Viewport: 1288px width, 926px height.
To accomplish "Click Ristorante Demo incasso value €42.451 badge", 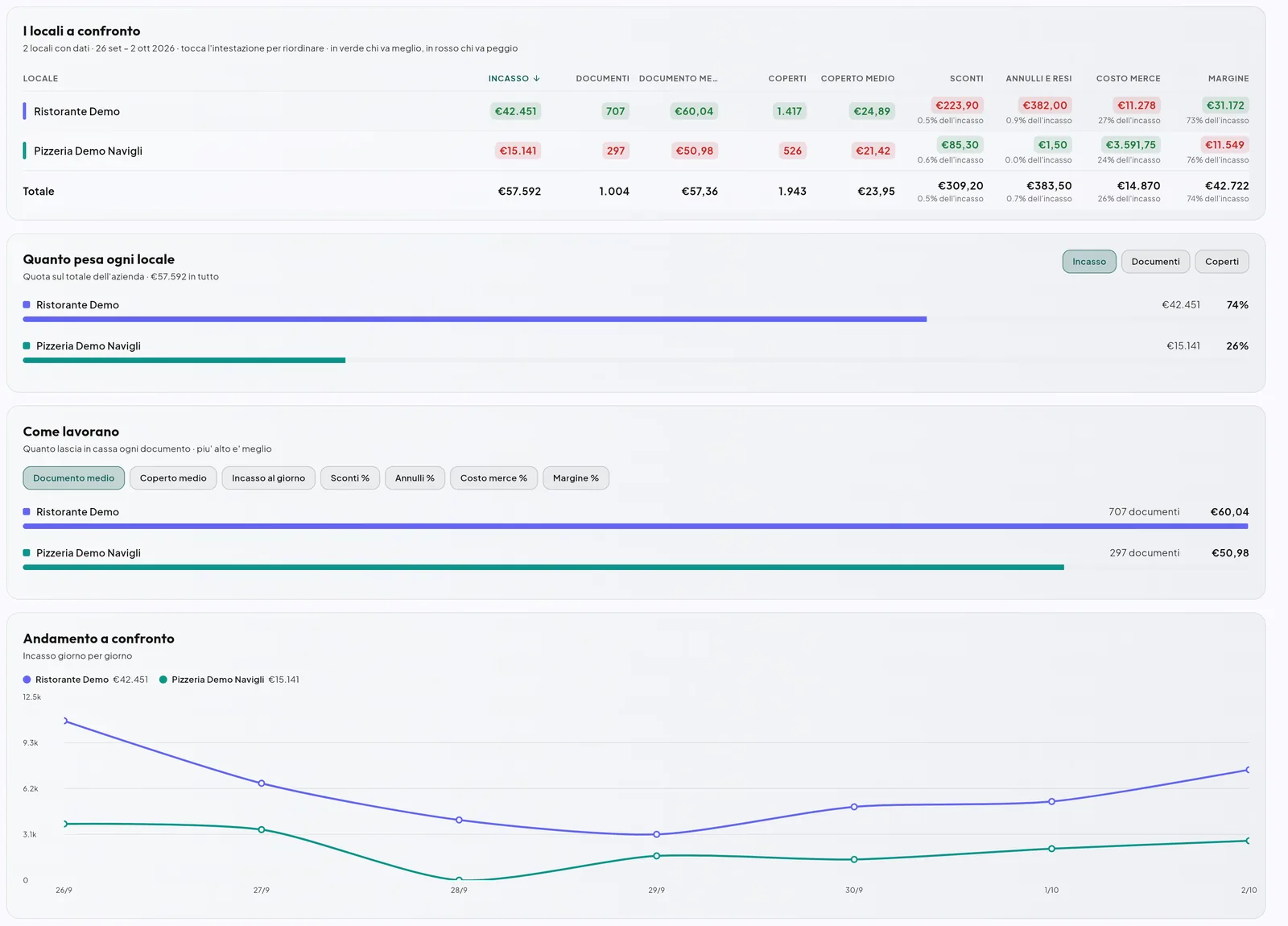I will (515, 111).
